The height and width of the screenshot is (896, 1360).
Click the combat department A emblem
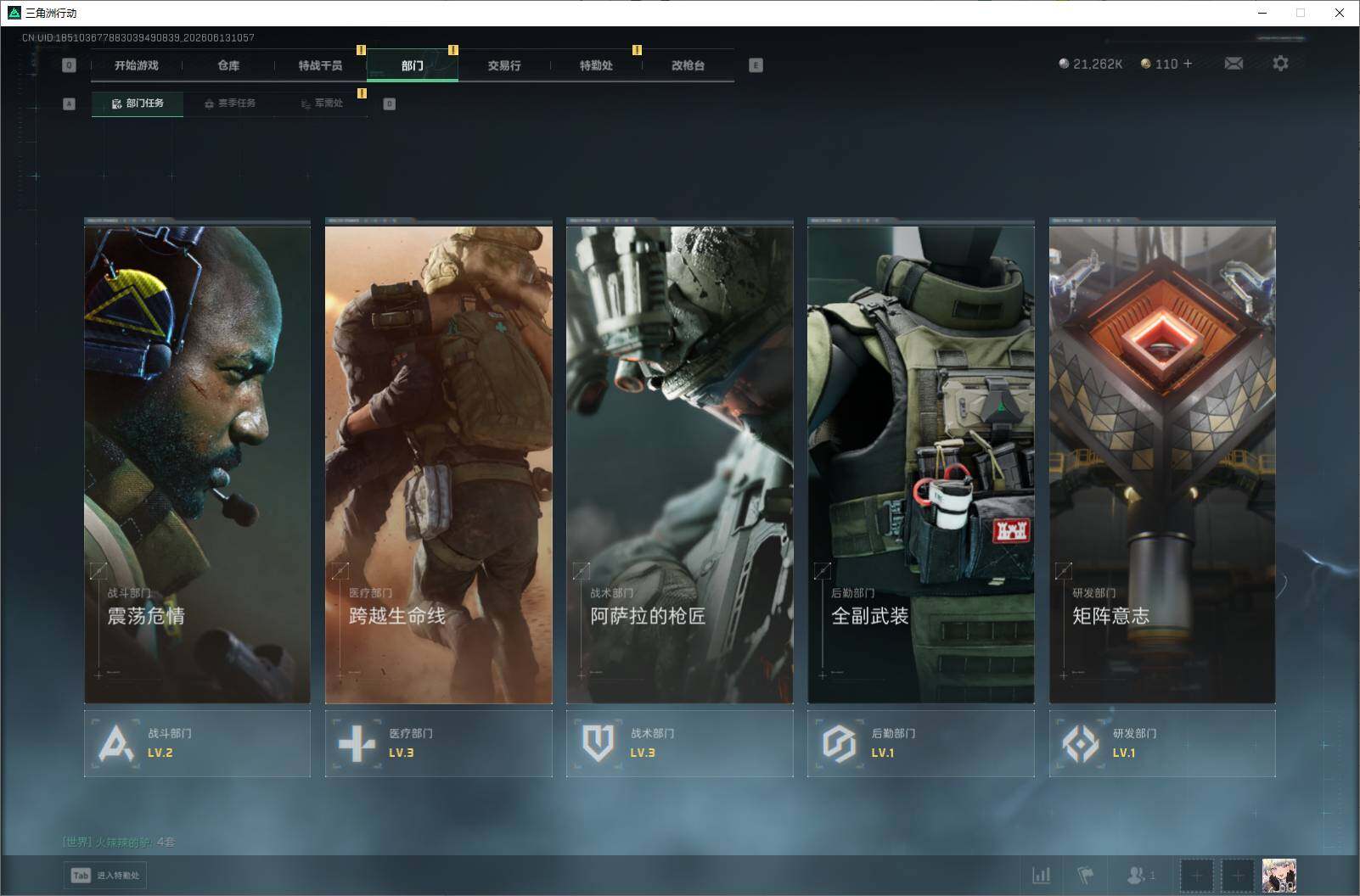(116, 743)
